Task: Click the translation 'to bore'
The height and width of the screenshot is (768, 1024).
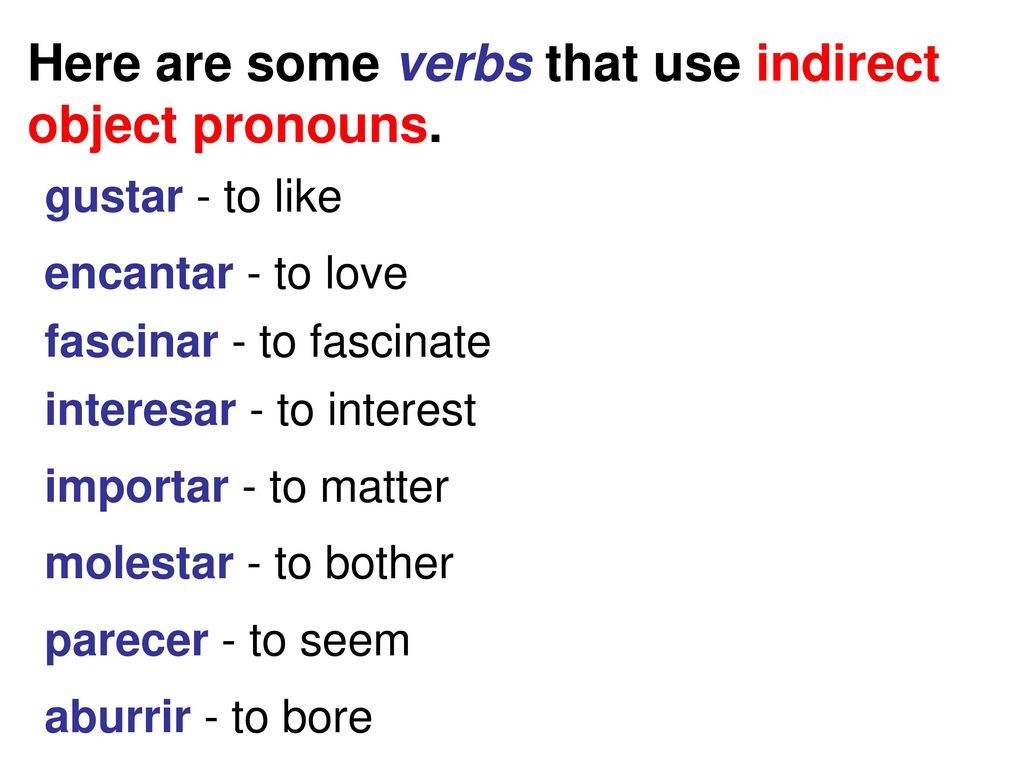Action: (302, 717)
